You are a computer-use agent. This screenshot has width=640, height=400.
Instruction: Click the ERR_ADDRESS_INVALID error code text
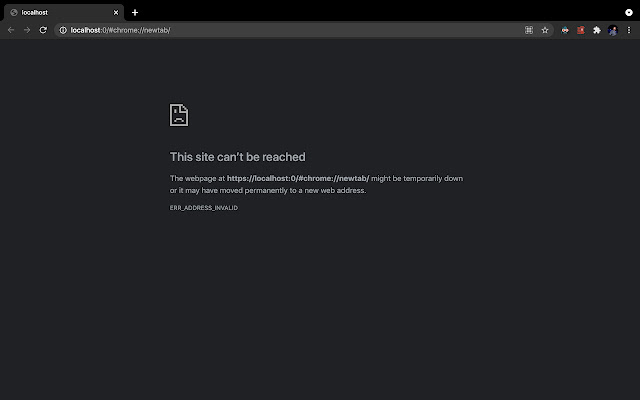coord(204,208)
